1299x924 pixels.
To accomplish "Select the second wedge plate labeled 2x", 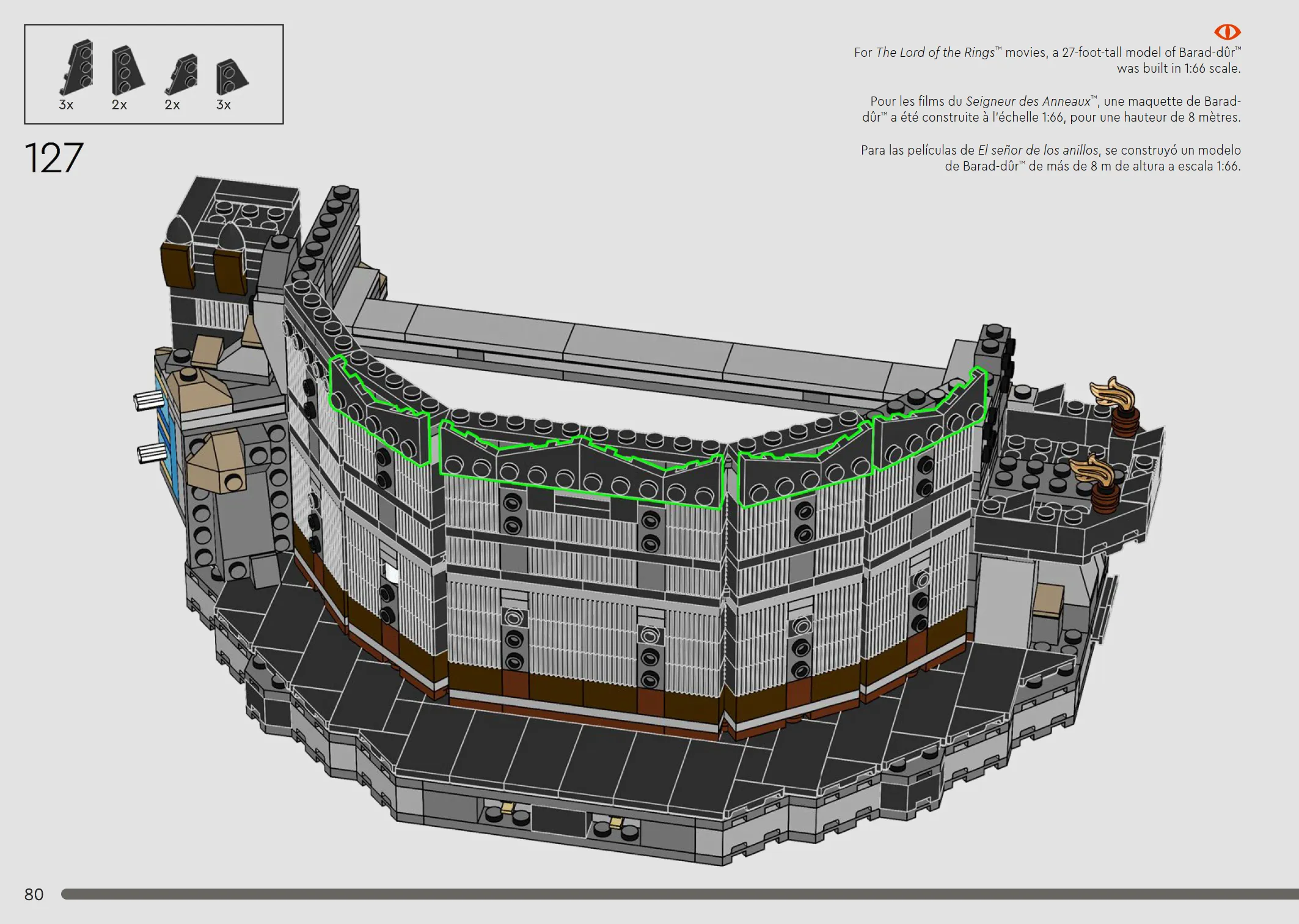I will pos(127,70).
